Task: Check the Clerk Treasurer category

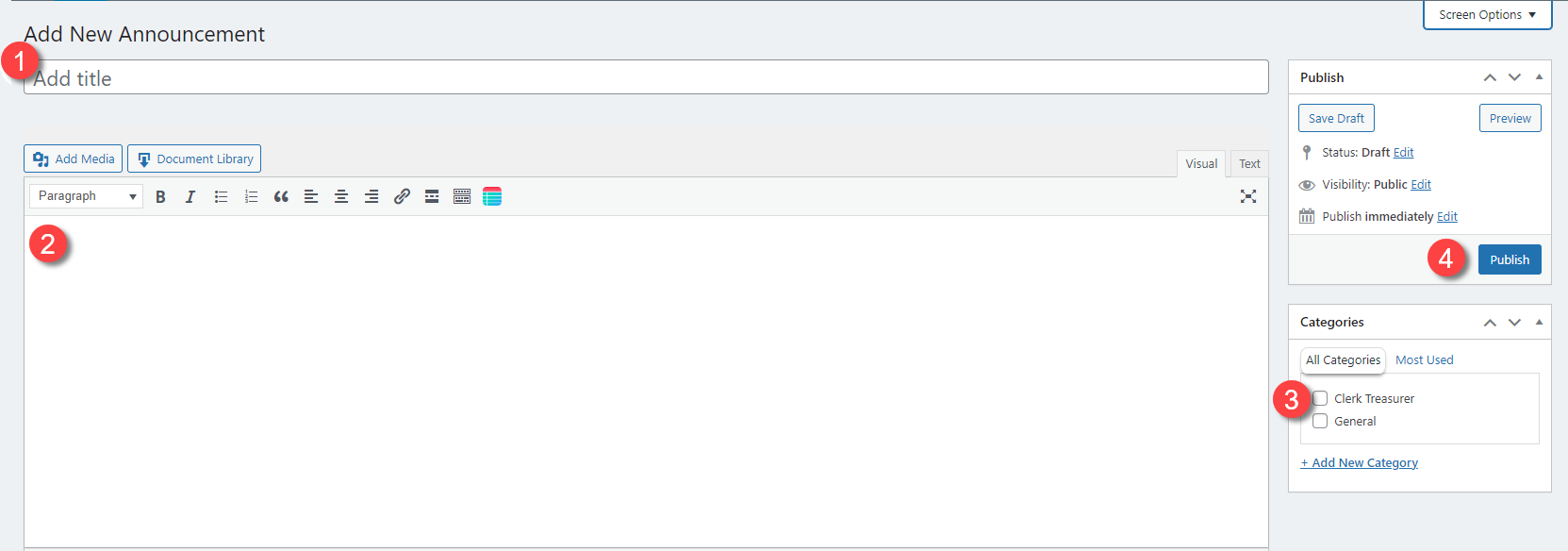Action: point(1320,398)
